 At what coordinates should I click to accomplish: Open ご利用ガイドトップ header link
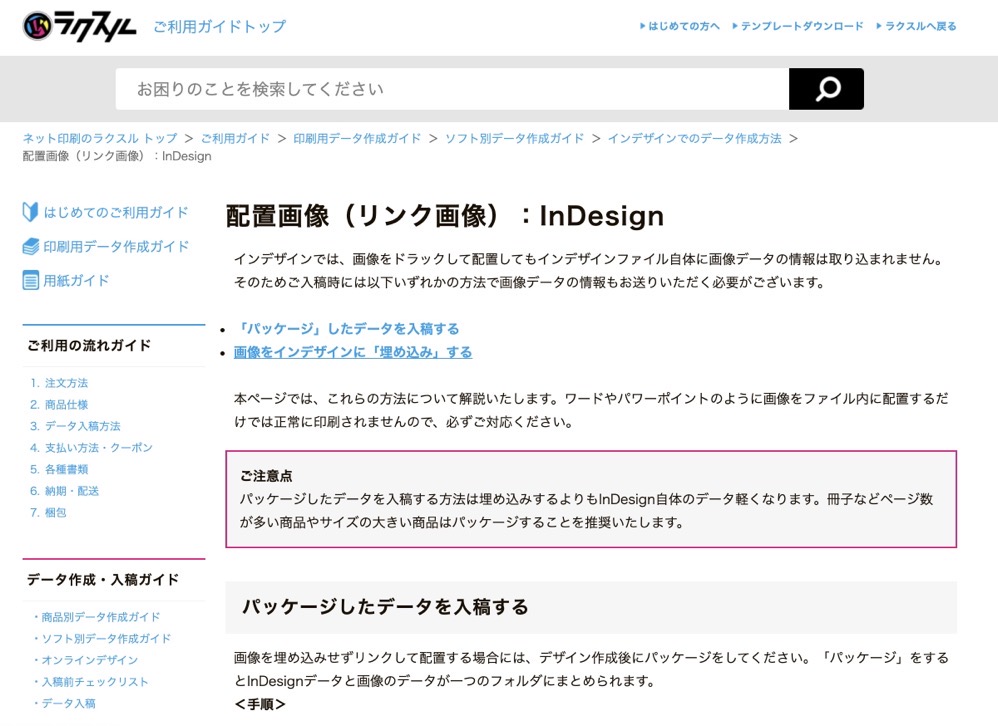pos(220,27)
